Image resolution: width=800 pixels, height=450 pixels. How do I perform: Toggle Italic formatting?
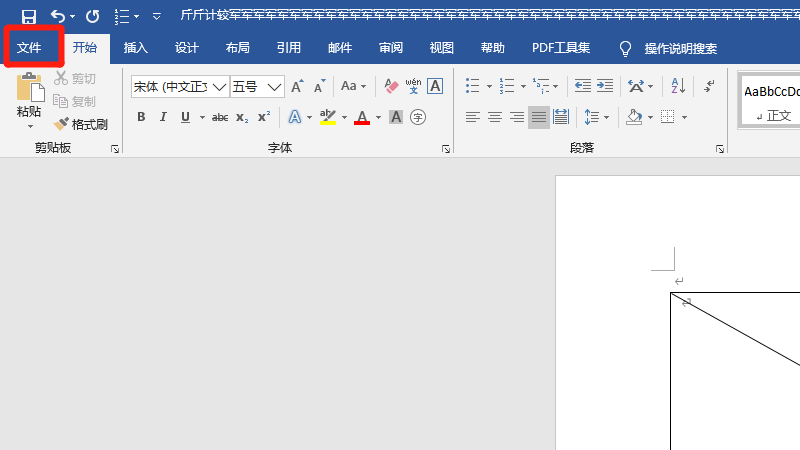[163, 117]
